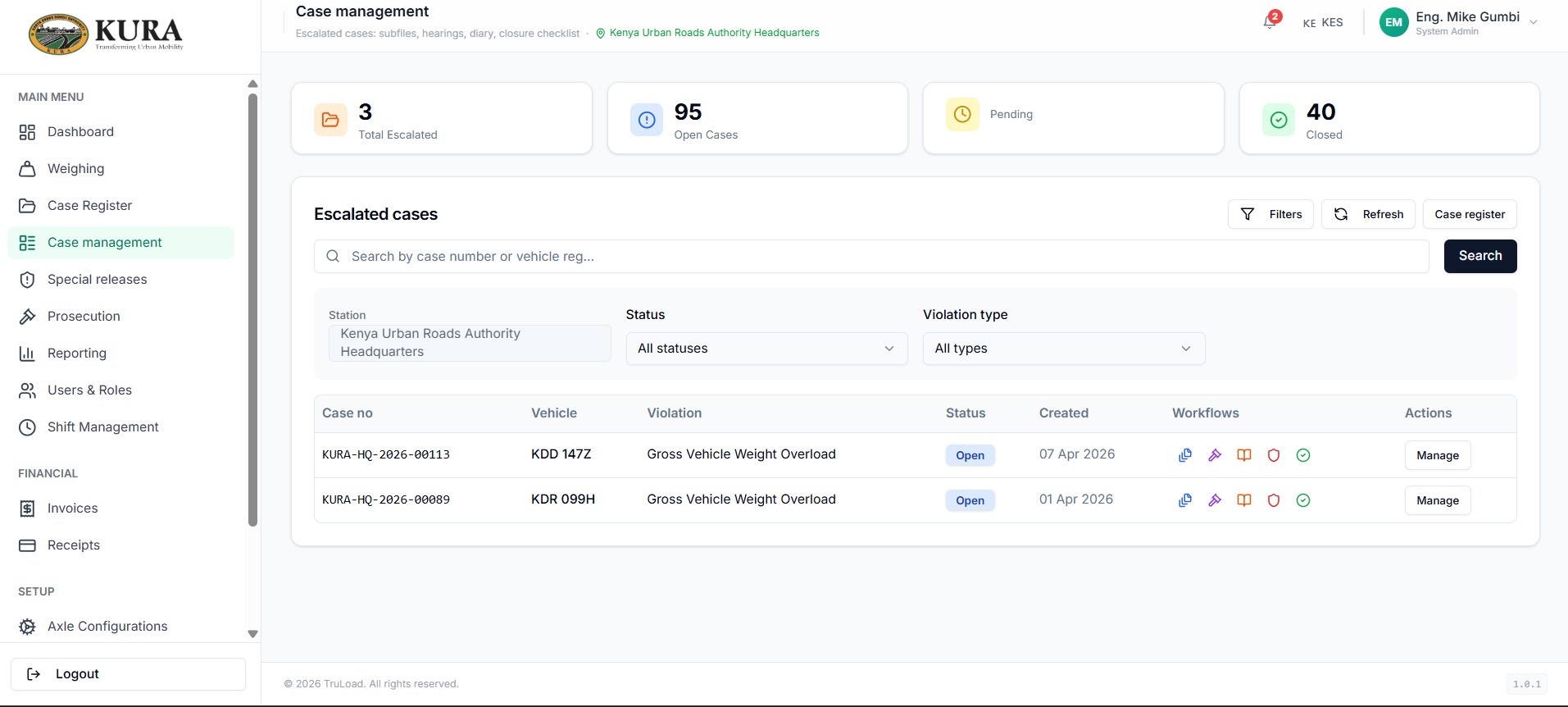Click the sidebar vertical scrollbar thumb
The width and height of the screenshot is (1568, 707).
tap(252, 310)
